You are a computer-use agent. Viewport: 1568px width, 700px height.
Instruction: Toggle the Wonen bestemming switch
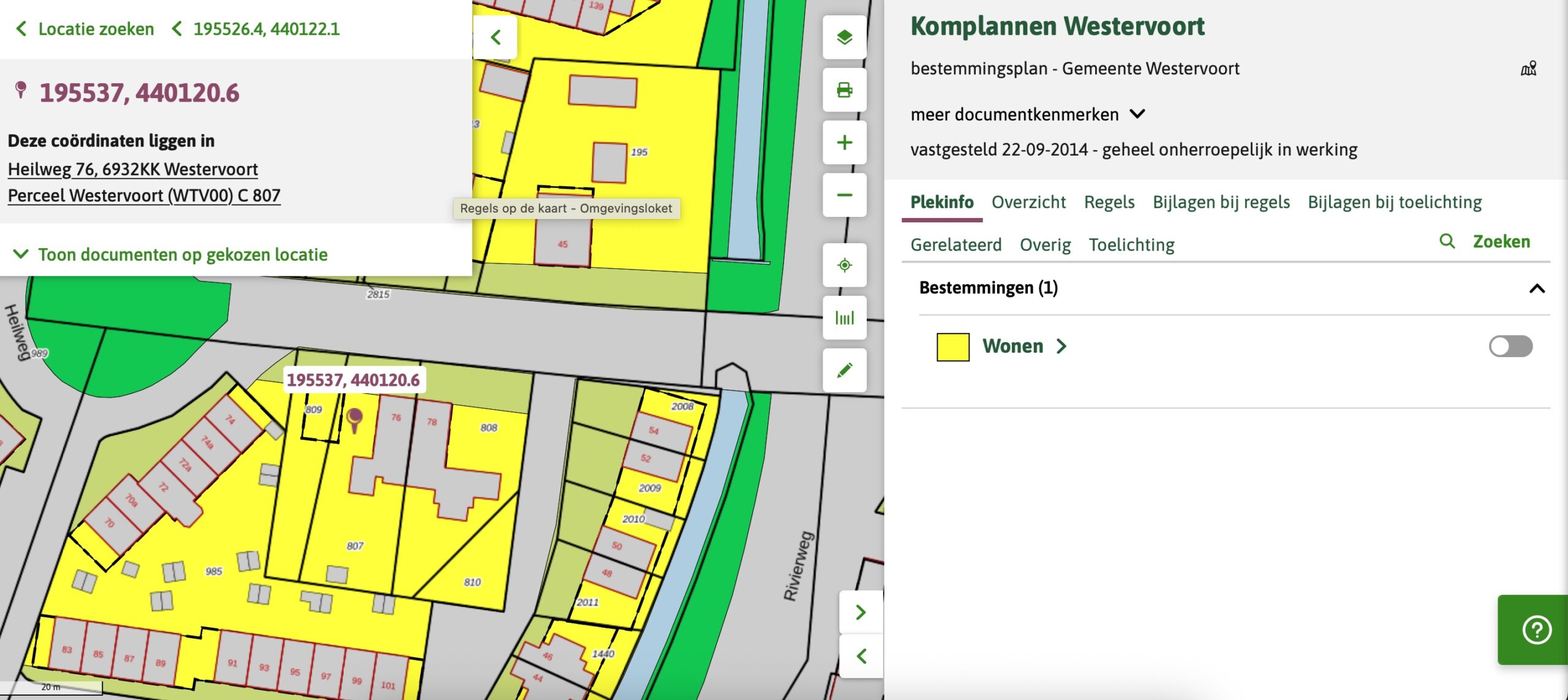[1510, 346]
